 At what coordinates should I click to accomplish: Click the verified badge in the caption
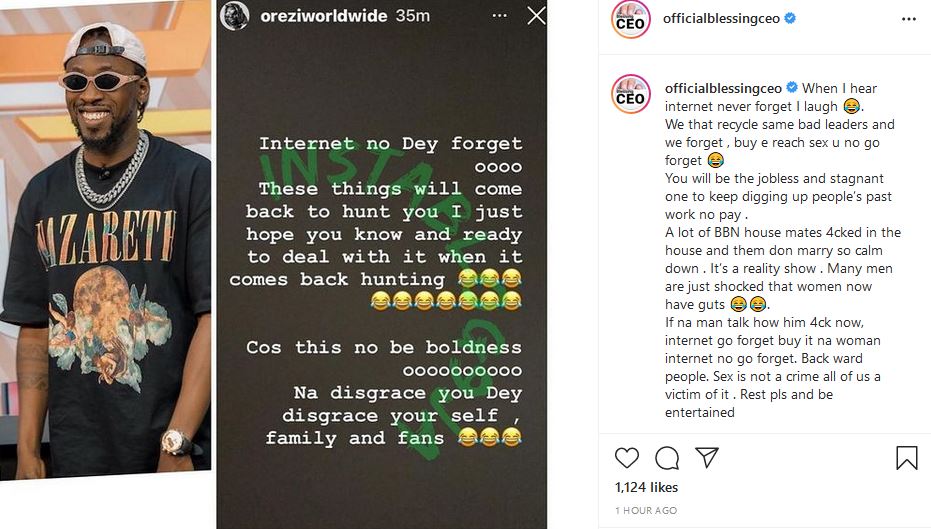tap(792, 88)
